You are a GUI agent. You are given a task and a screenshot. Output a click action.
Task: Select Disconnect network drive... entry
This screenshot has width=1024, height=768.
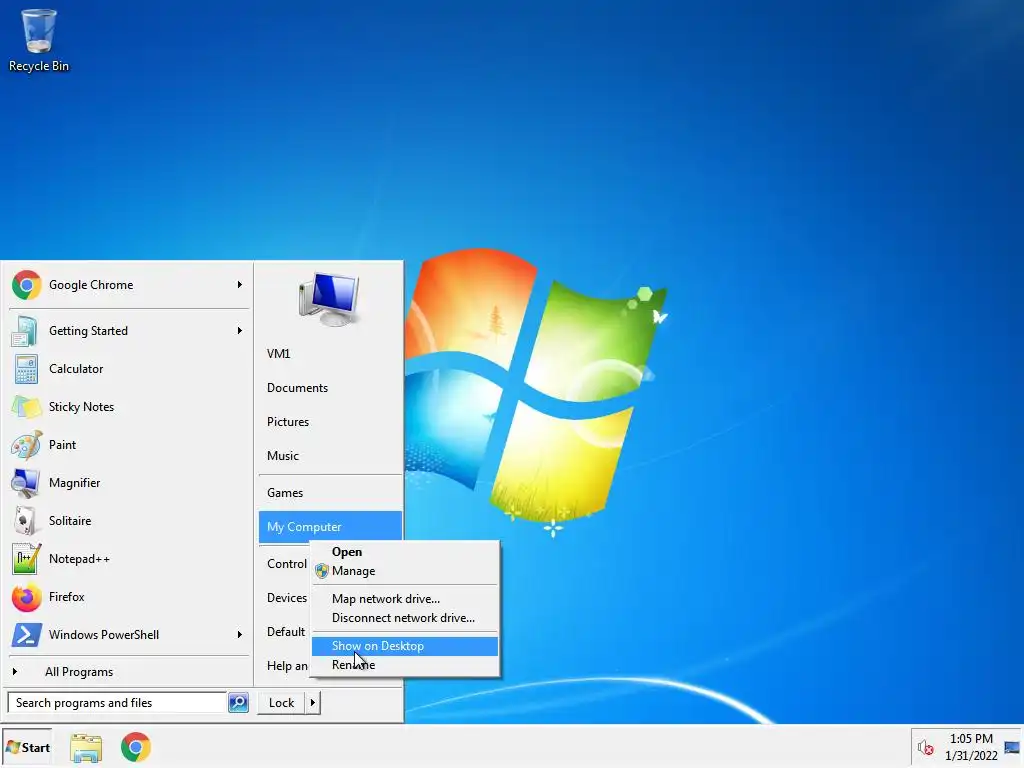point(405,618)
